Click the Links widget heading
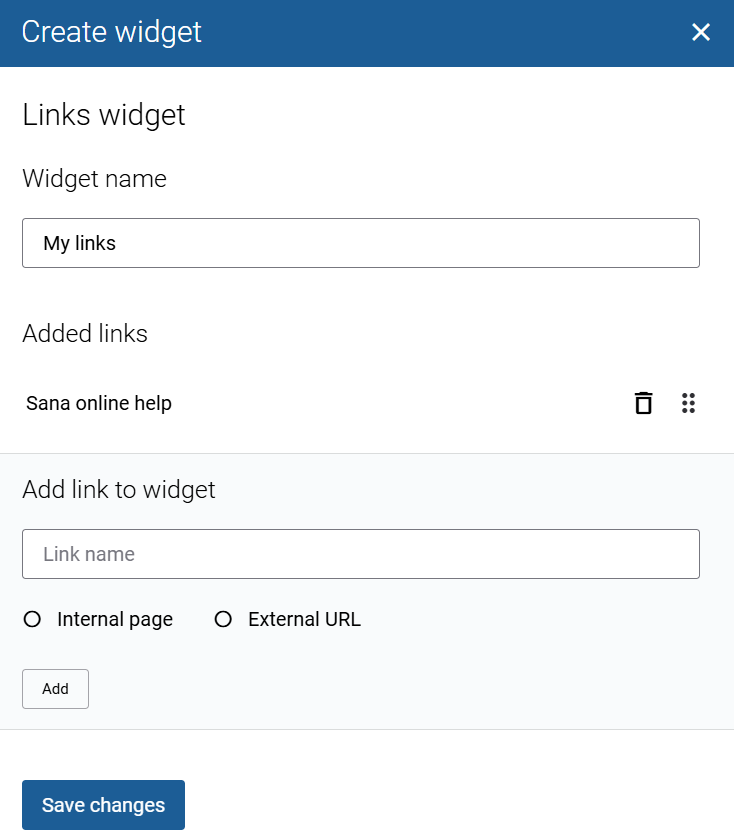 tap(104, 115)
